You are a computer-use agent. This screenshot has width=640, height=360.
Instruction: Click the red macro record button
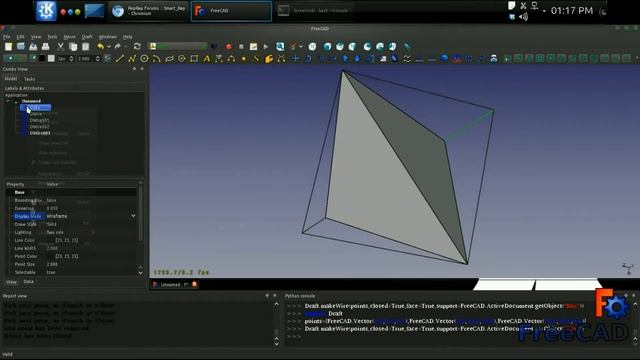[x=229, y=47]
